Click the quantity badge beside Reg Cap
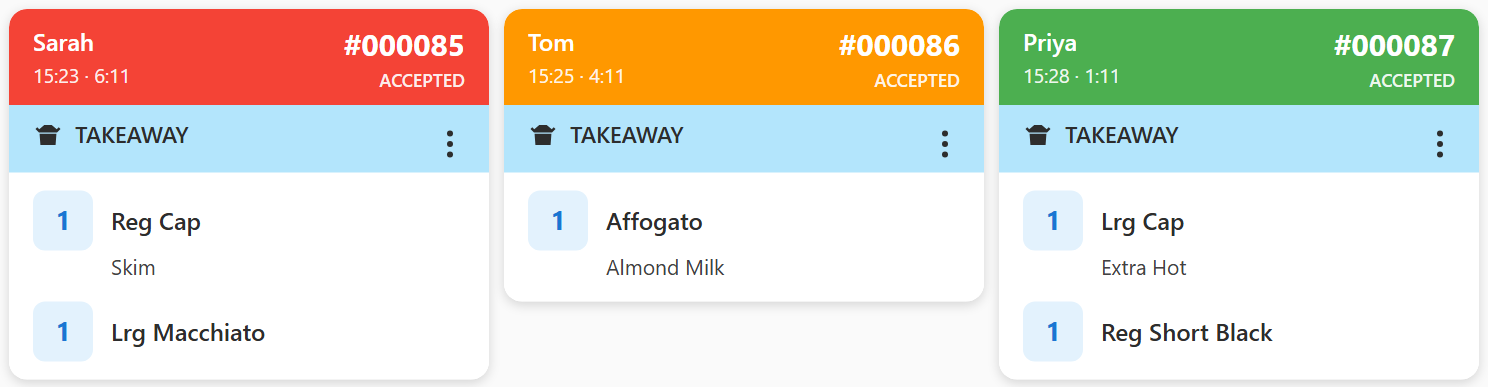Viewport: 1488px width, 387px height. 63,220
